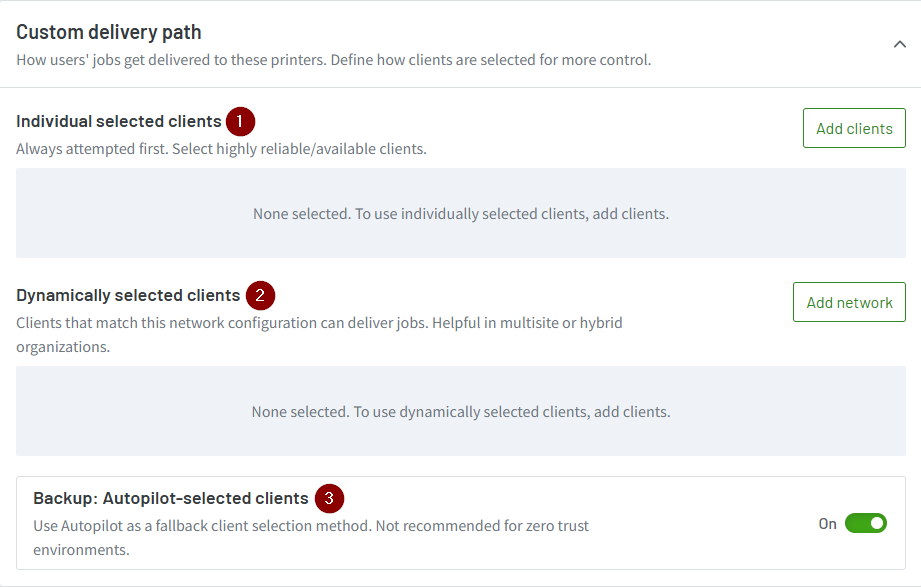Click the 'Always attempted first' description text
Viewport: 921px width, 587px height.
coord(221,149)
